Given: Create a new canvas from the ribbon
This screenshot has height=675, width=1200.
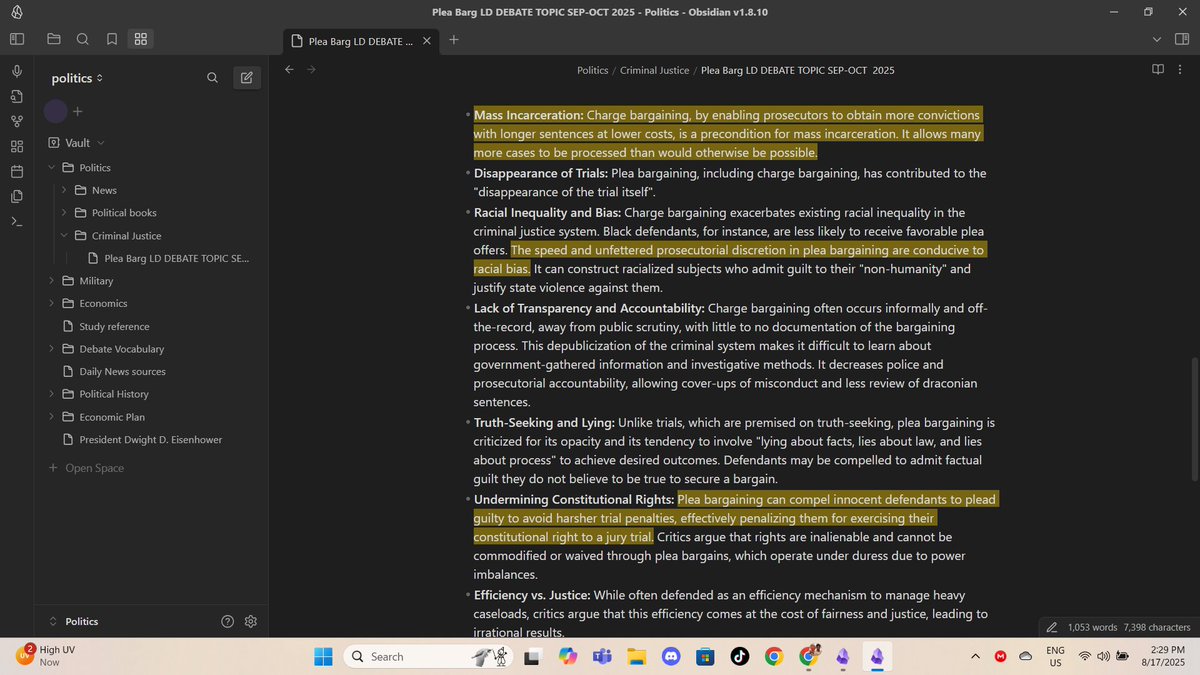Looking at the screenshot, I should (x=17, y=146).
